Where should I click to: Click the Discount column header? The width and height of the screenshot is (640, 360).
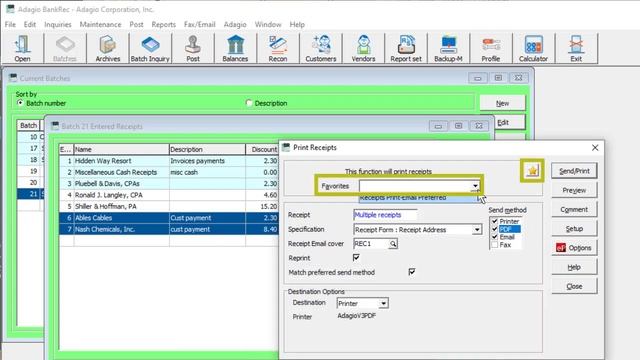pyautogui.click(x=262, y=149)
